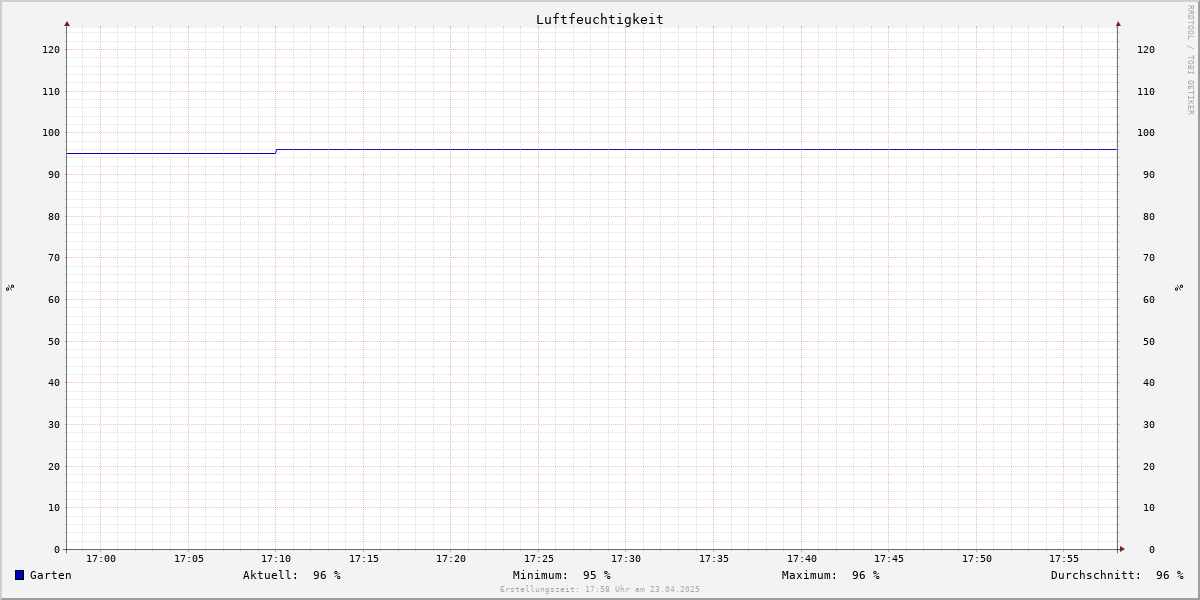Click the Luftfeuchtigkeit chart title

coord(600,20)
